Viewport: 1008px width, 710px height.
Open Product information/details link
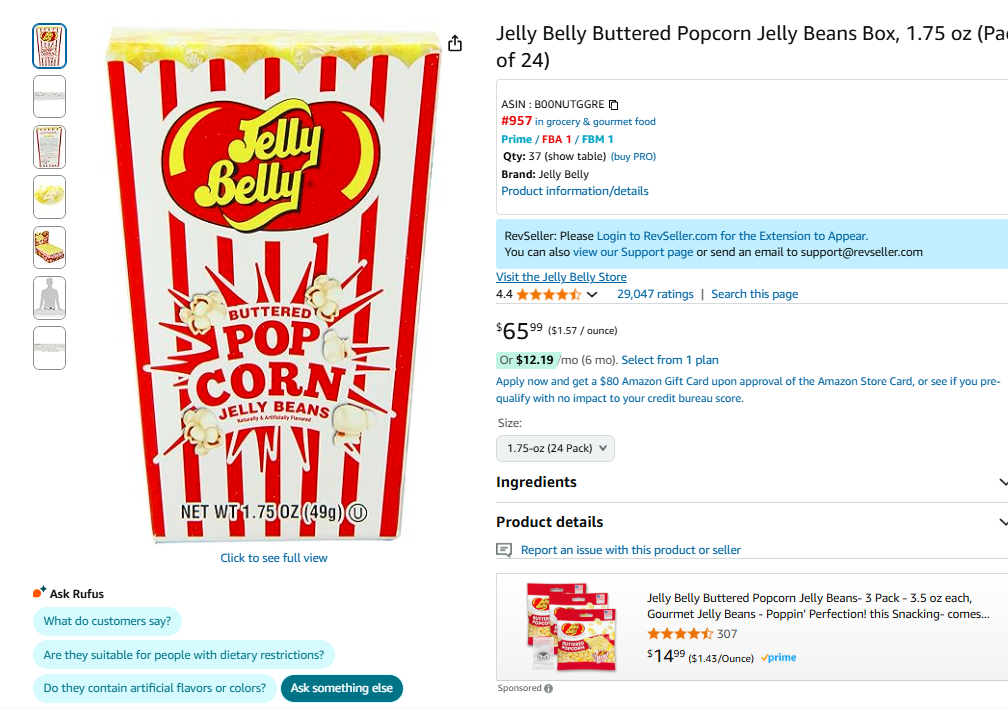[575, 191]
